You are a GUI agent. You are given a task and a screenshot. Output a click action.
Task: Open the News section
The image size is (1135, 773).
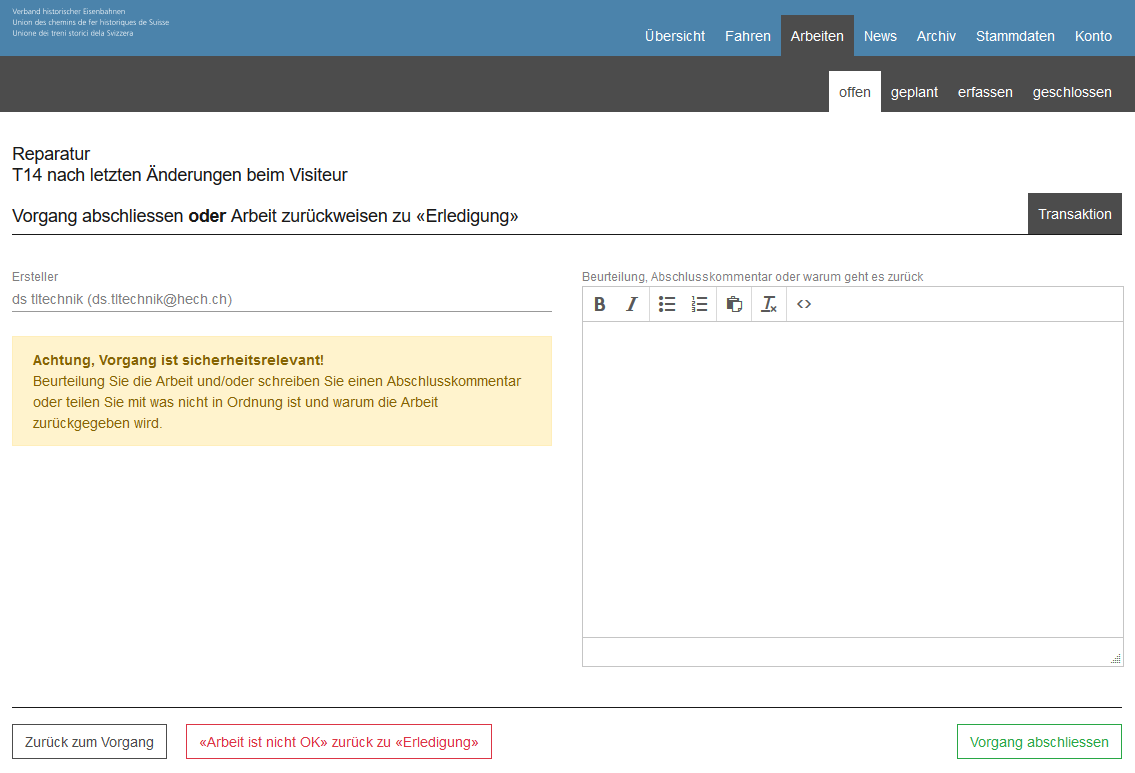click(x=880, y=36)
